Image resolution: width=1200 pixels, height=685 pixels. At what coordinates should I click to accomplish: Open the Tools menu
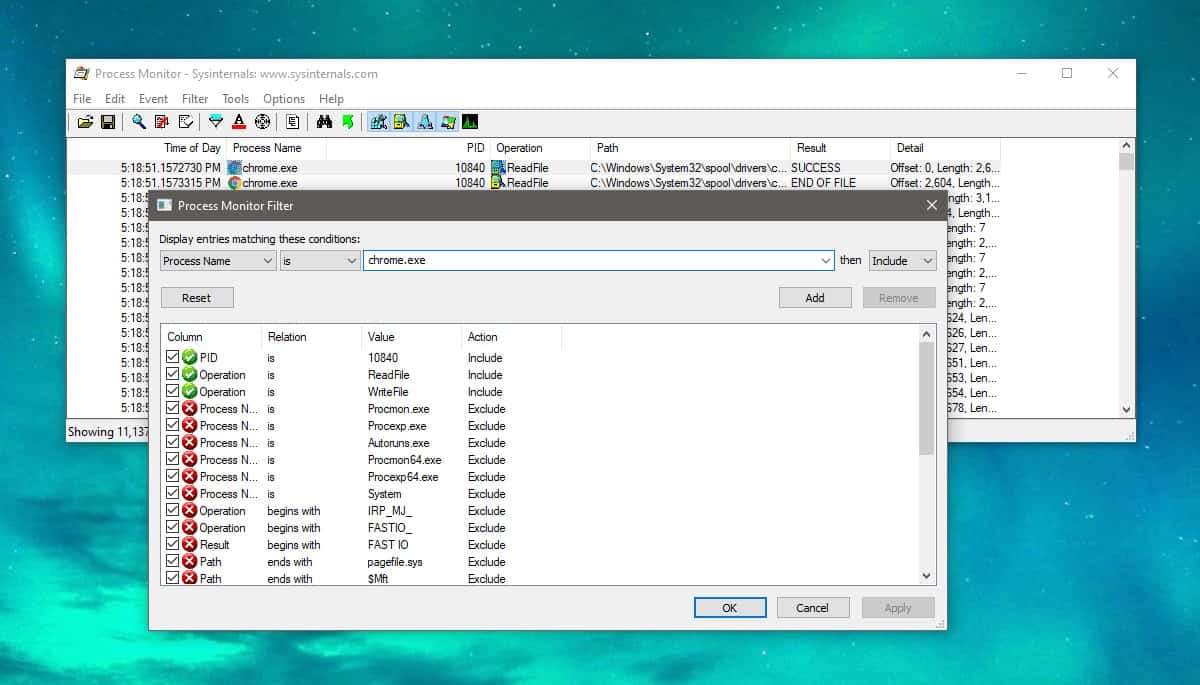coord(235,98)
